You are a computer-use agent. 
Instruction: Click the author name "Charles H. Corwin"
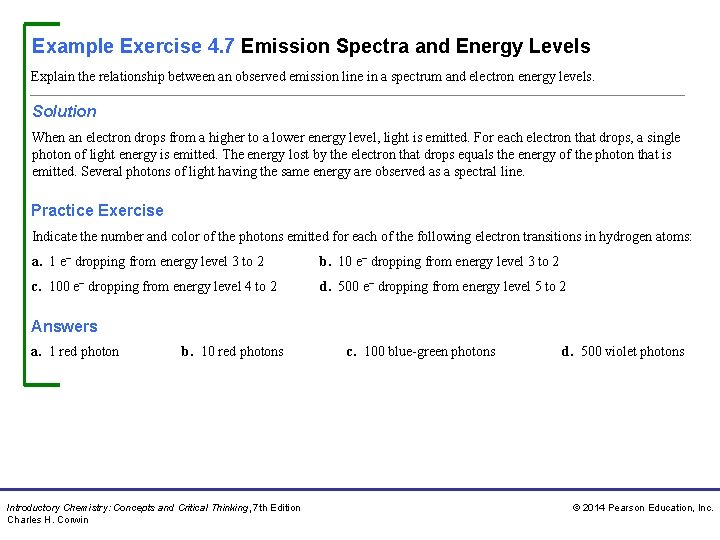click(x=48, y=520)
